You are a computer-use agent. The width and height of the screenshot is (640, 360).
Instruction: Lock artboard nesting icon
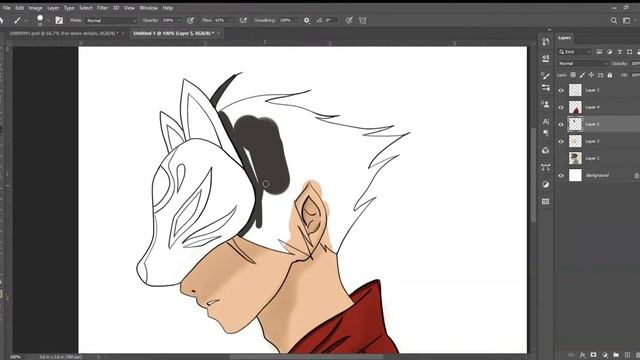pos(600,75)
